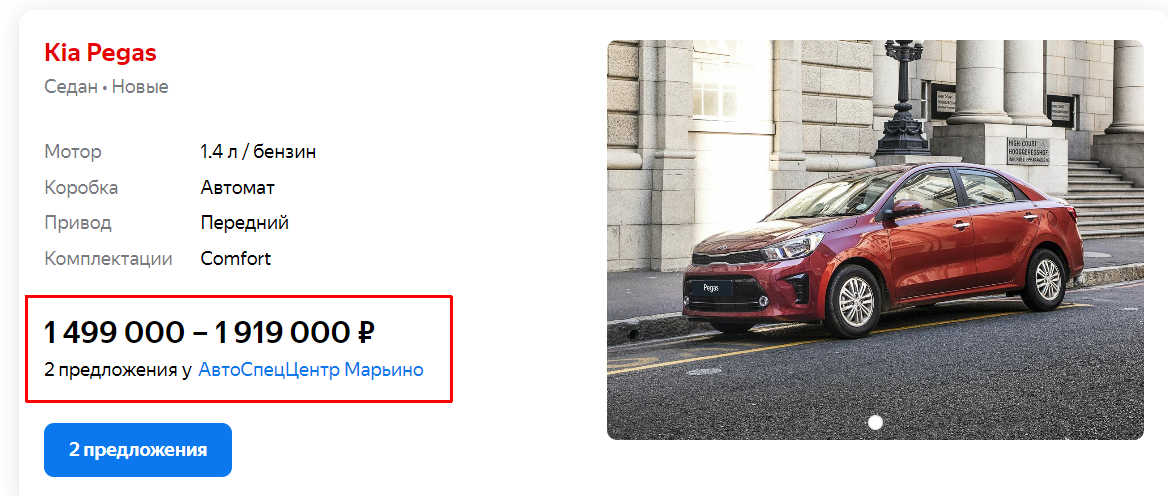
Task: Open the Kia Pegas title link
Action: 100,54
